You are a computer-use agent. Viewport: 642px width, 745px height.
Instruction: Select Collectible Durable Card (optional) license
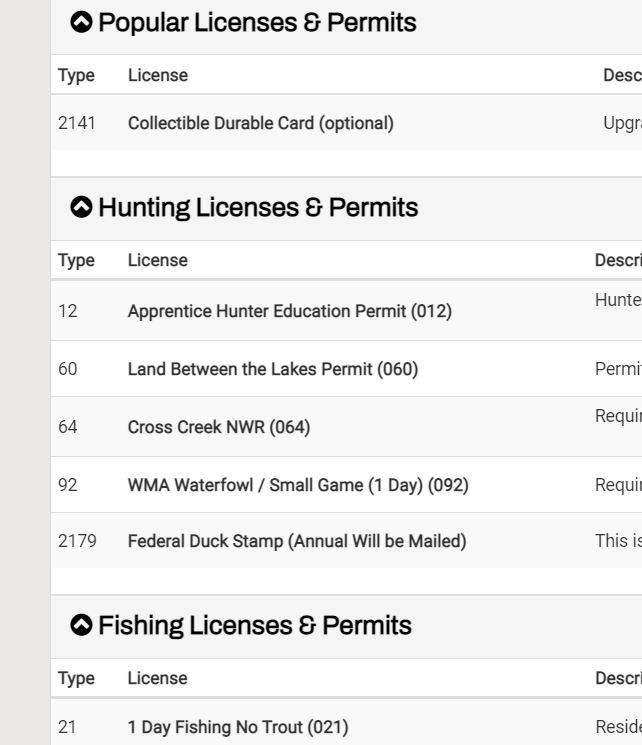(260, 123)
